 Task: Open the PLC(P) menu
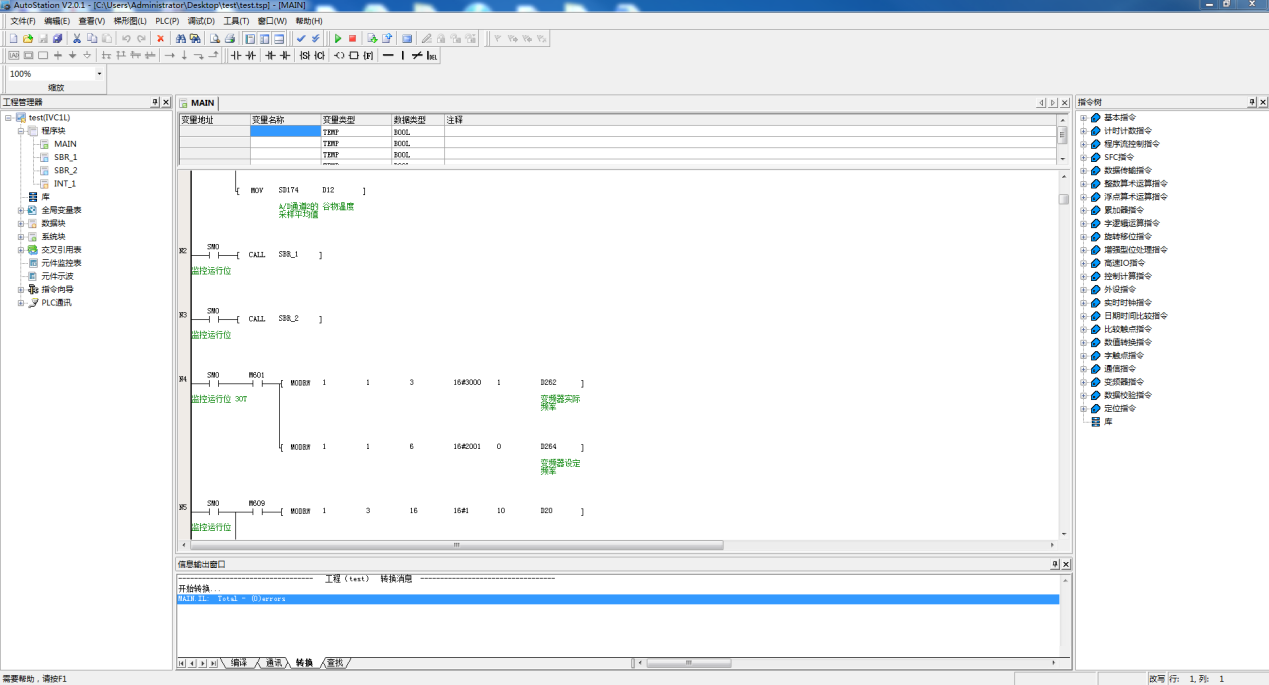(167, 21)
